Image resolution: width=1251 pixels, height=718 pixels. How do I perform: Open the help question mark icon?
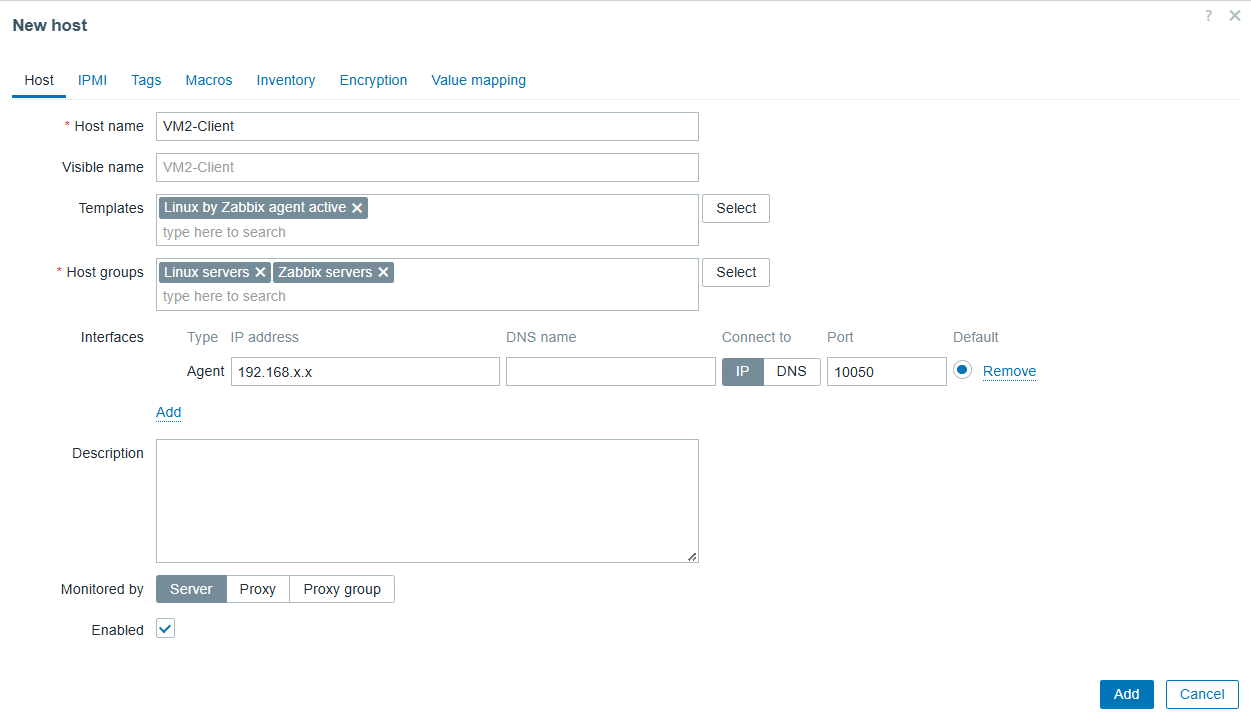[x=1208, y=16]
